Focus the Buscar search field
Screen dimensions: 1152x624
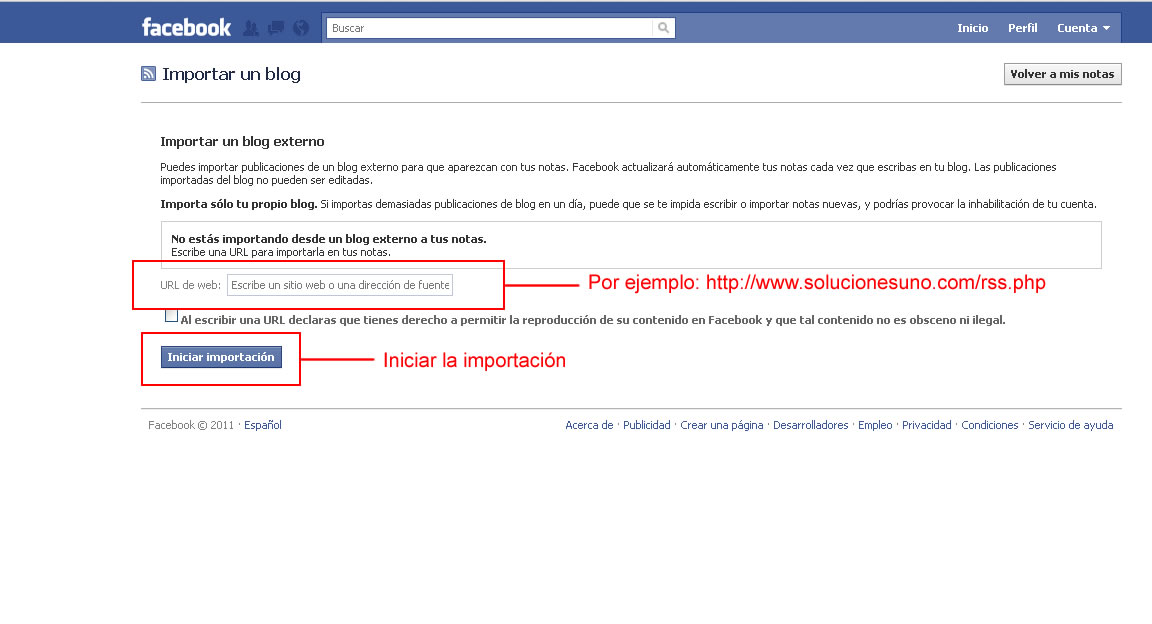coord(489,28)
